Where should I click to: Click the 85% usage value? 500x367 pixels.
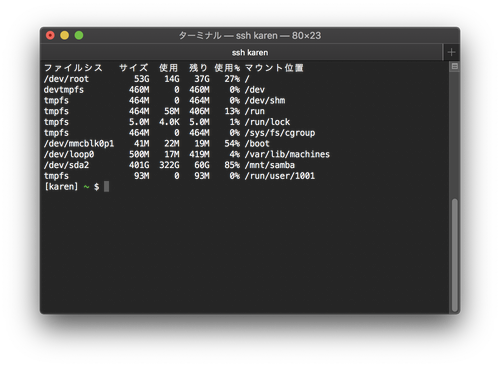232,165
